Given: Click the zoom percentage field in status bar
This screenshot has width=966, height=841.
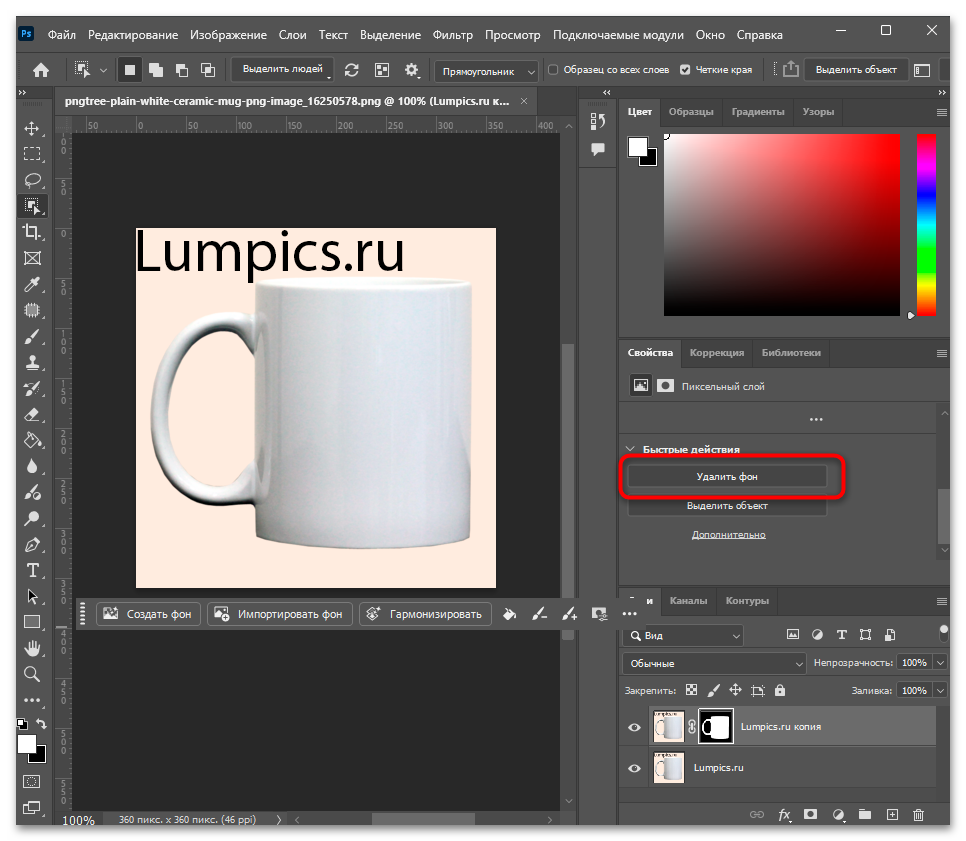Looking at the screenshot, I should pos(78,820).
